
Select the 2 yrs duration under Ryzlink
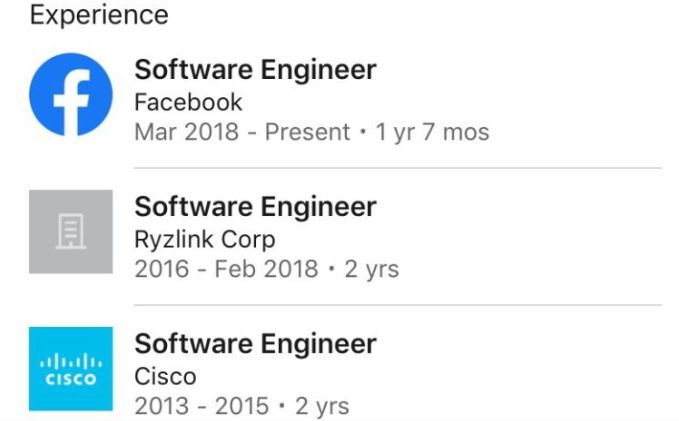pos(372,269)
